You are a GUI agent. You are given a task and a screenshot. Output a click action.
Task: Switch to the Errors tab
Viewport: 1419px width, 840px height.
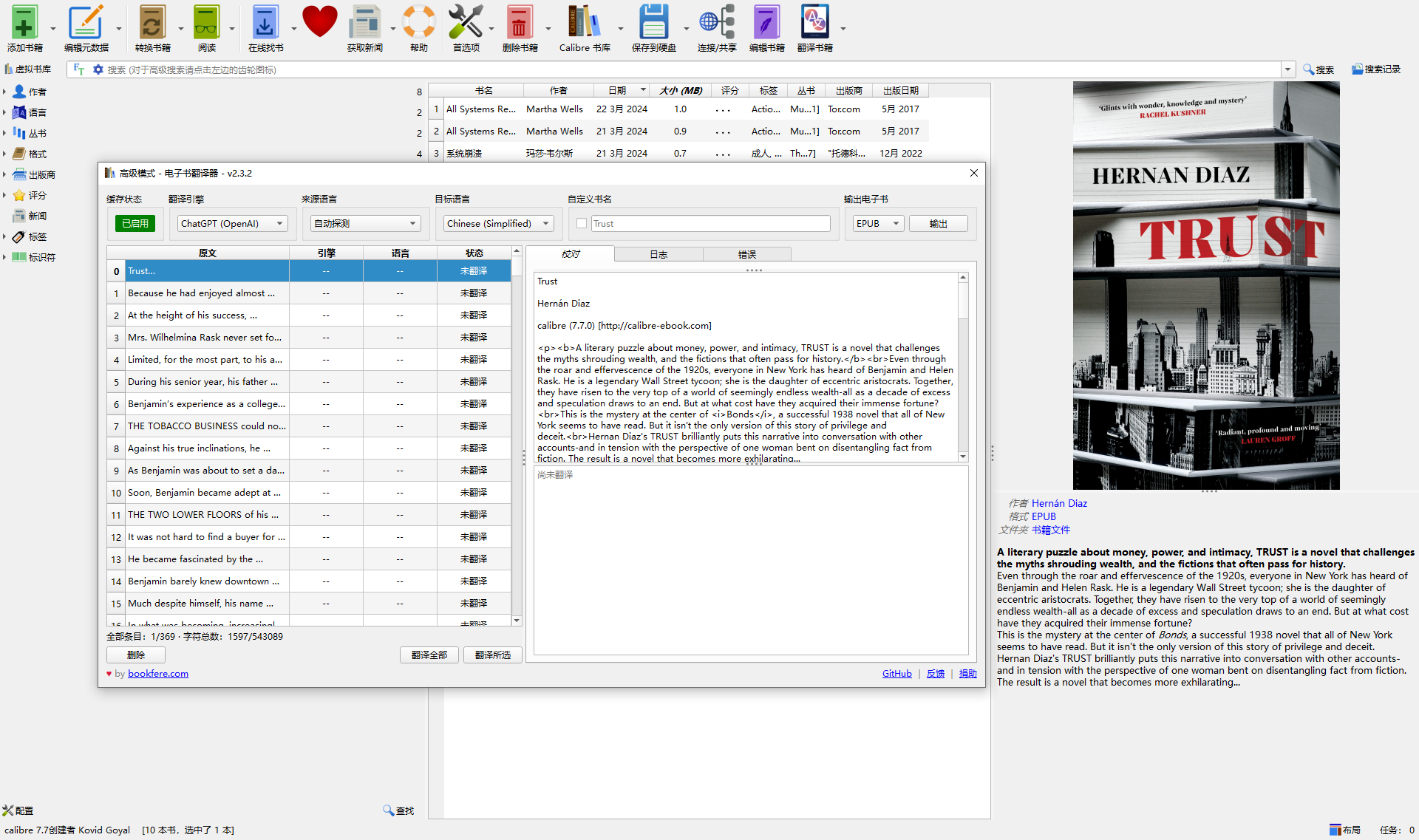pos(747,254)
